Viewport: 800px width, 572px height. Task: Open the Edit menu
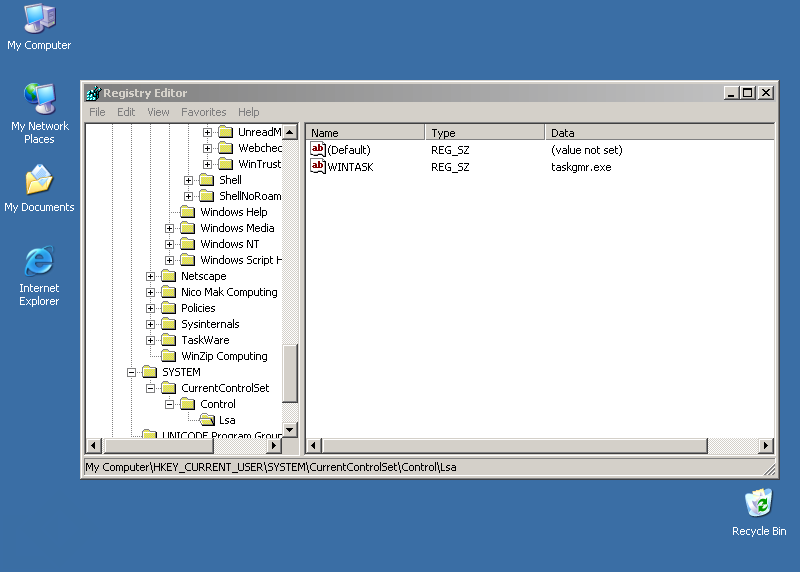(x=126, y=112)
